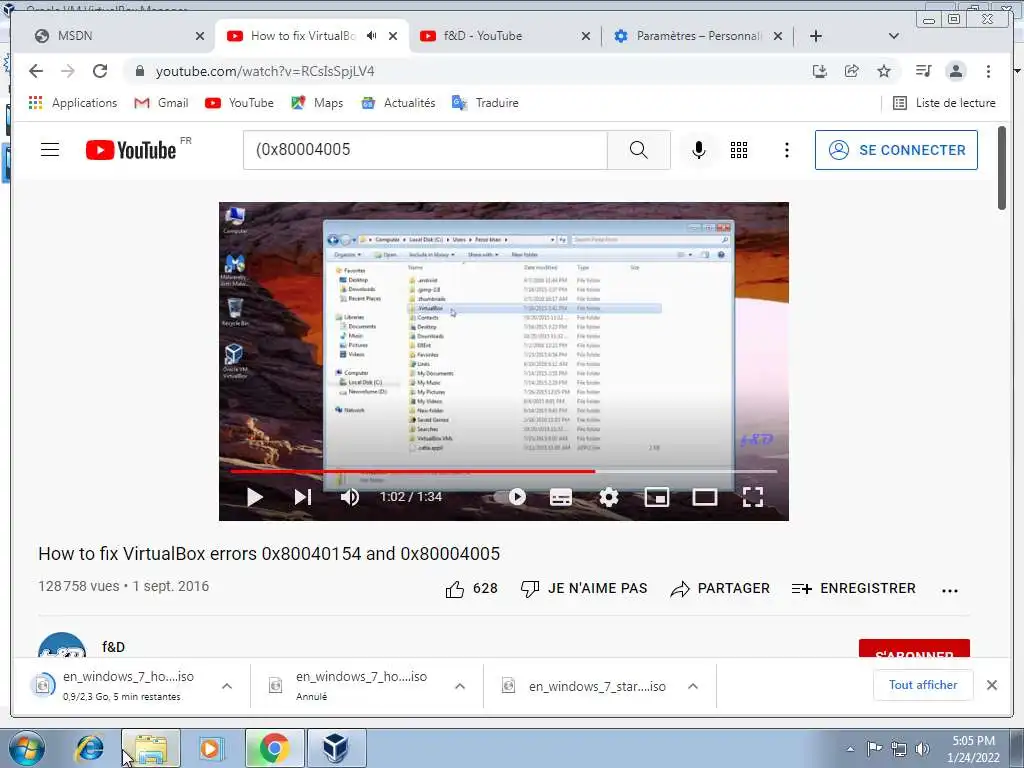Open VirtualBox from the taskbar

click(336, 748)
